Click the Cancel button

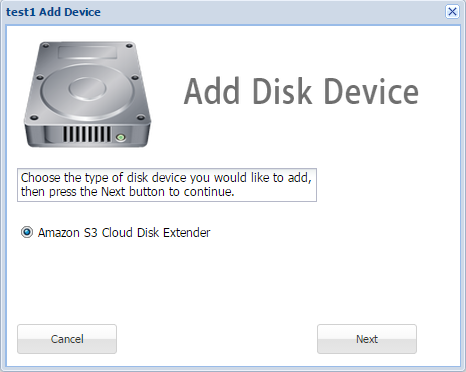(67, 339)
